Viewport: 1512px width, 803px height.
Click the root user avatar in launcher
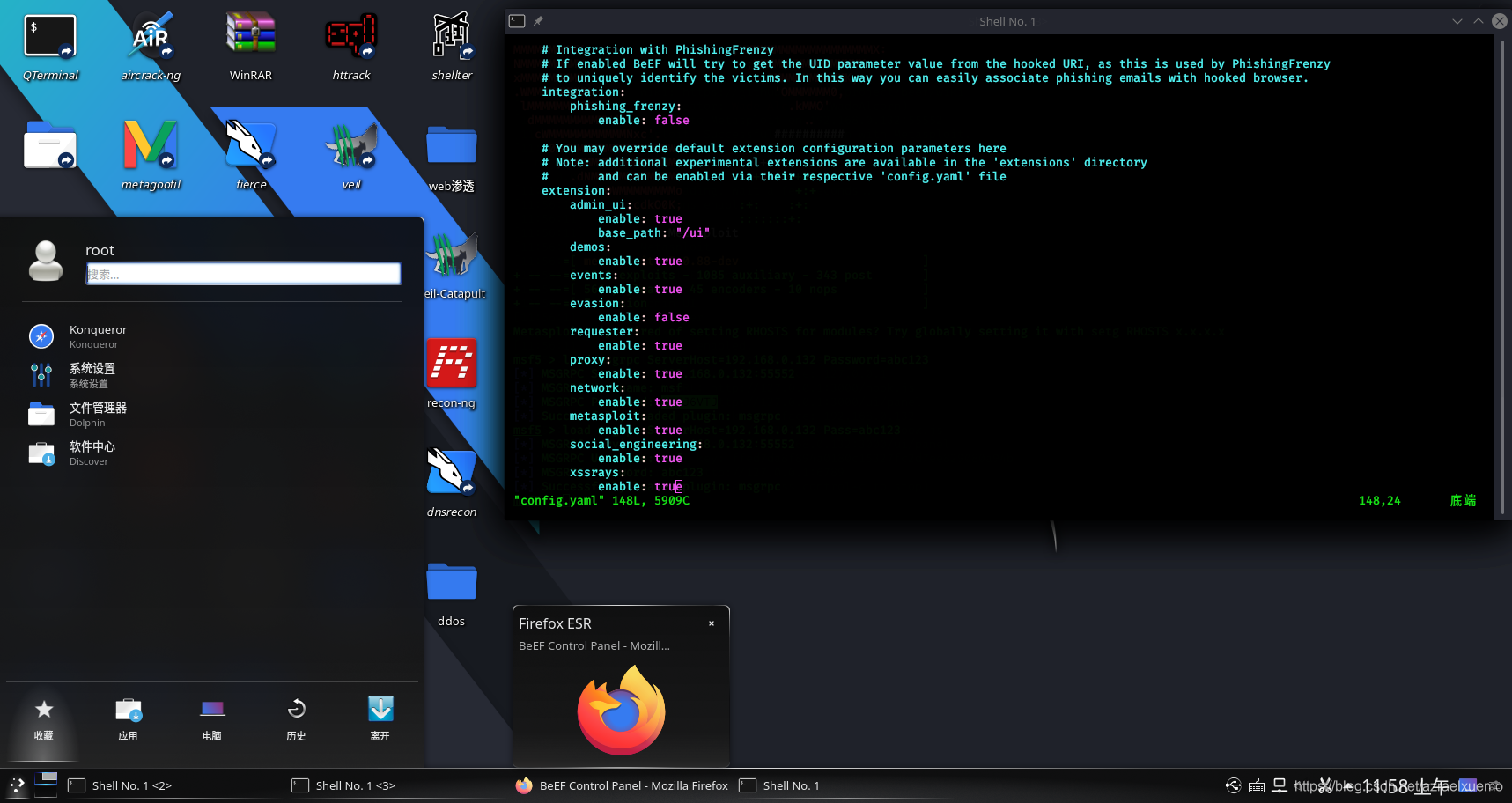coord(46,261)
